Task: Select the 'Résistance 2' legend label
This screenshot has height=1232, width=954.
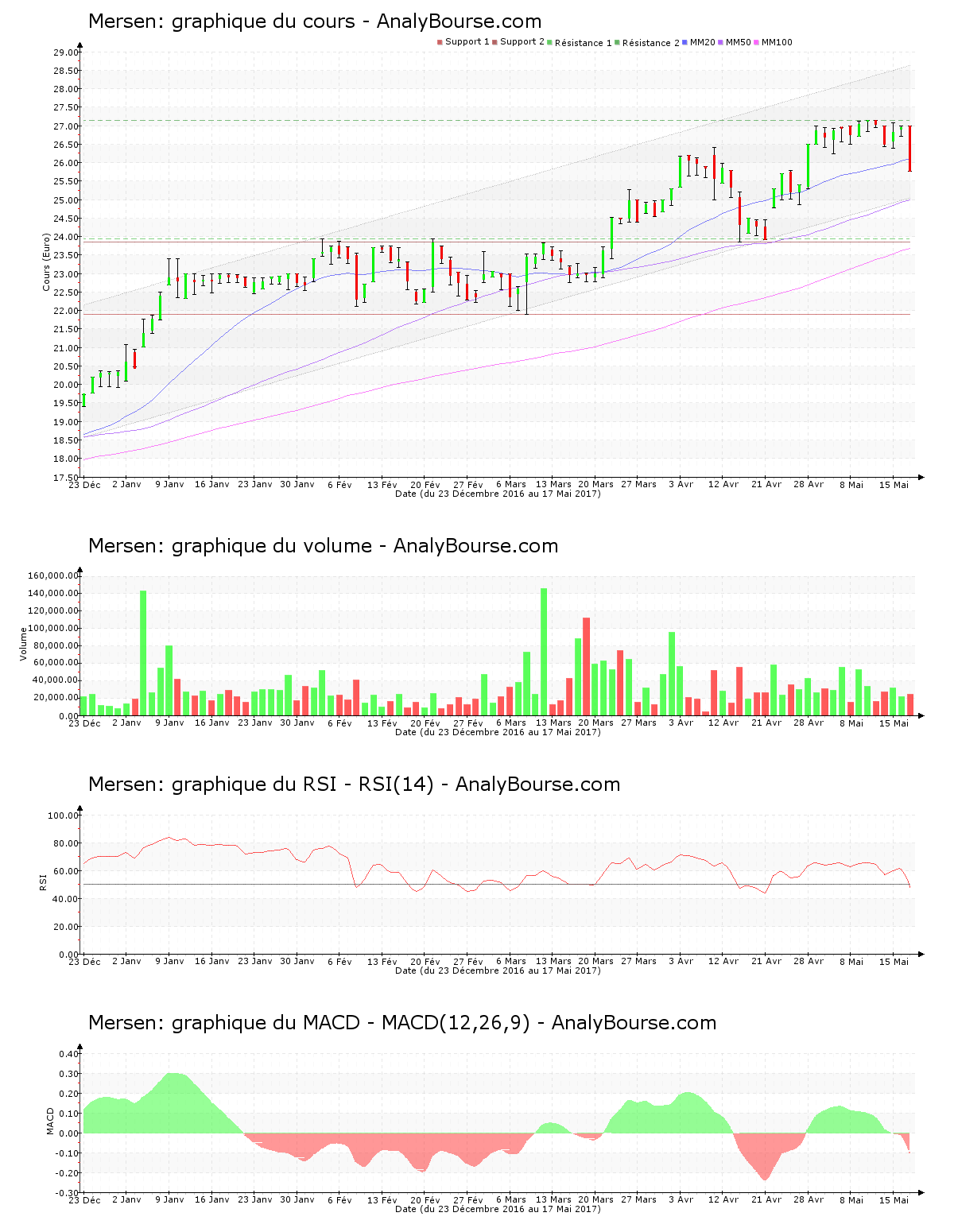Action: pos(650,43)
